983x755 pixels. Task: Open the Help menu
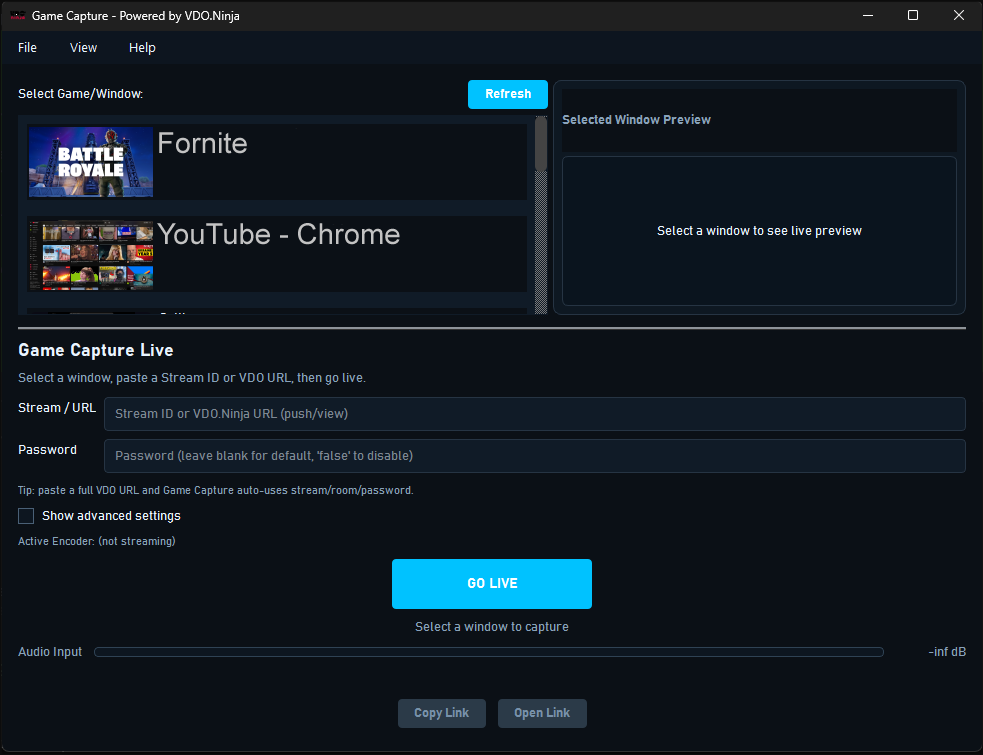pos(141,47)
